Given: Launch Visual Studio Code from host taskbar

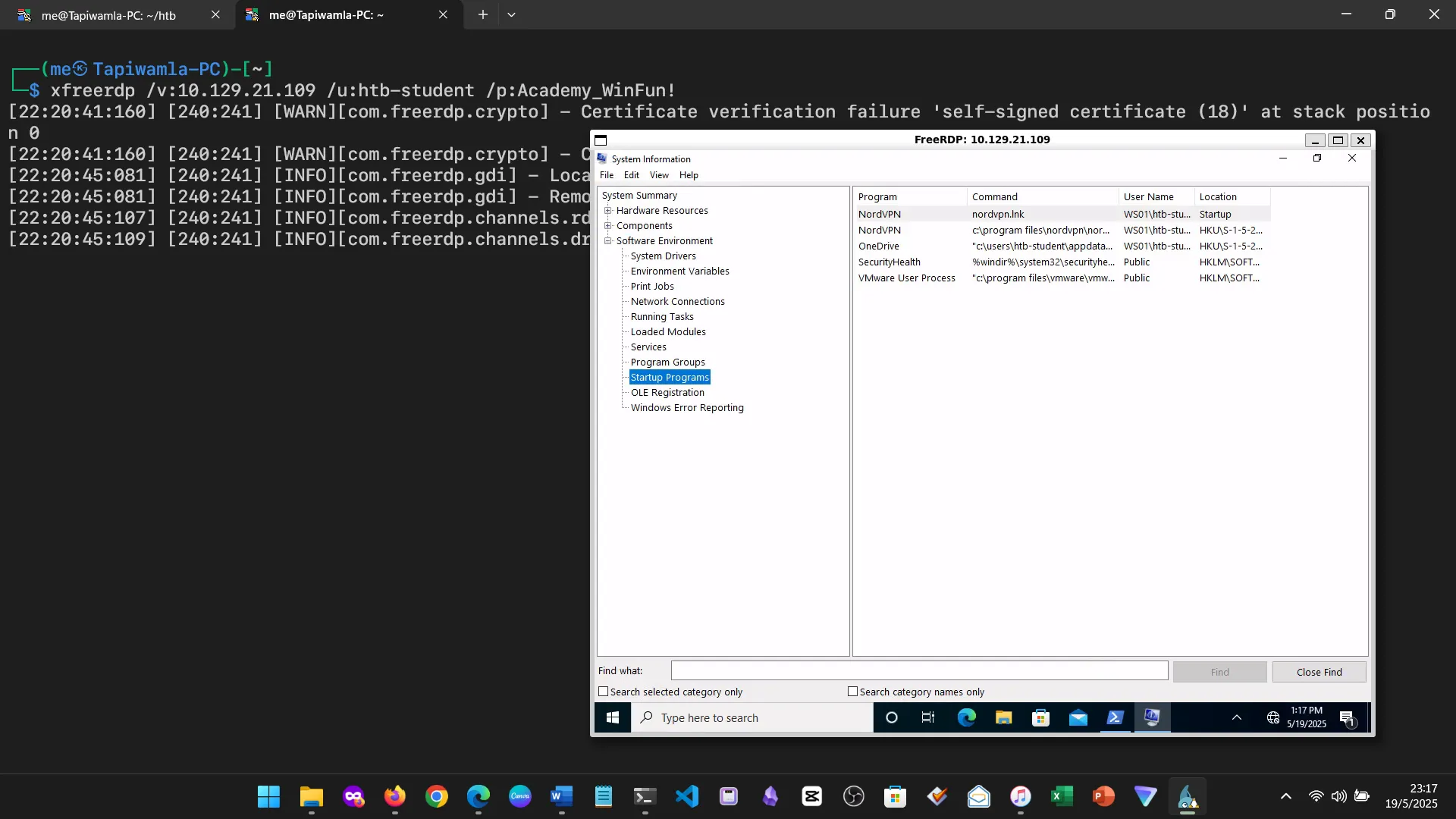Looking at the screenshot, I should [687, 796].
